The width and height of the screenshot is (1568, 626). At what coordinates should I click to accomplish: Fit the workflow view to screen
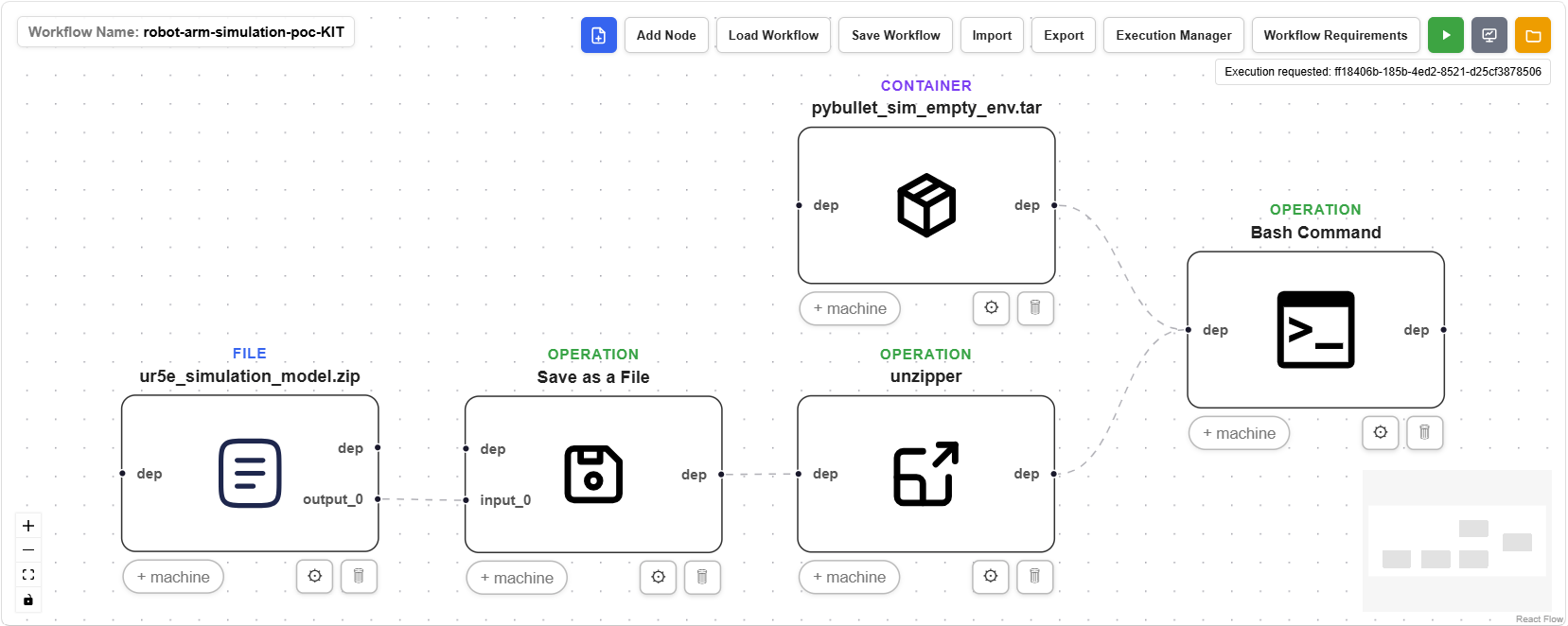(x=28, y=575)
